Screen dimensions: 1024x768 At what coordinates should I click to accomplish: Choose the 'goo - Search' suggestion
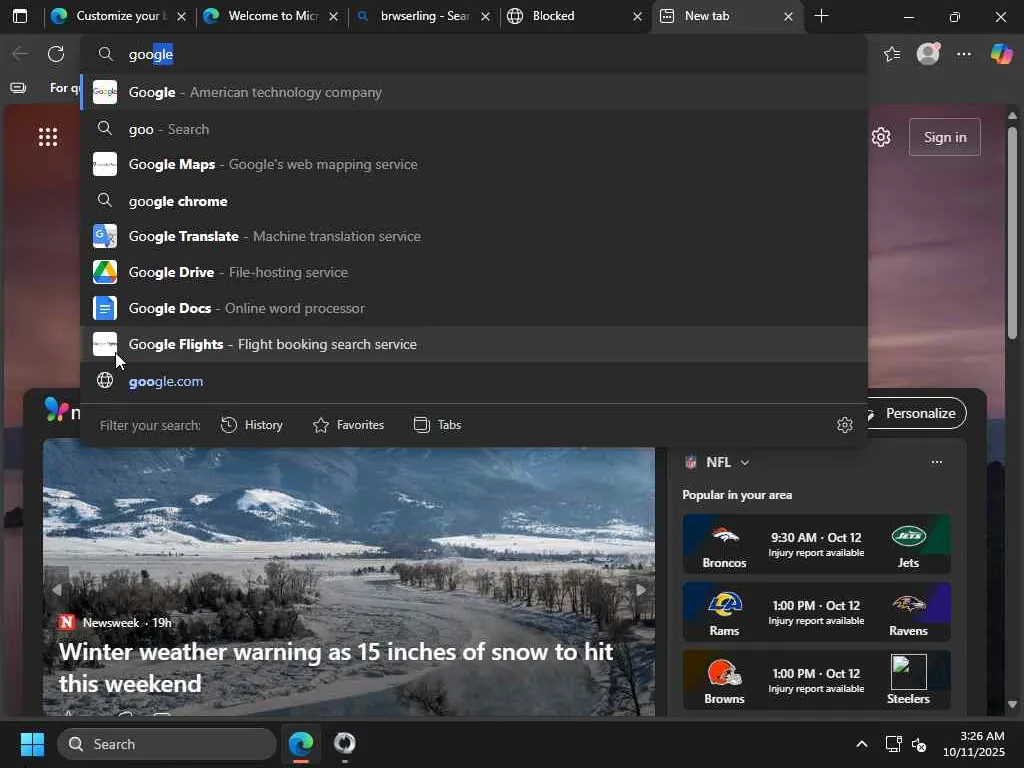[x=475, y=129]
